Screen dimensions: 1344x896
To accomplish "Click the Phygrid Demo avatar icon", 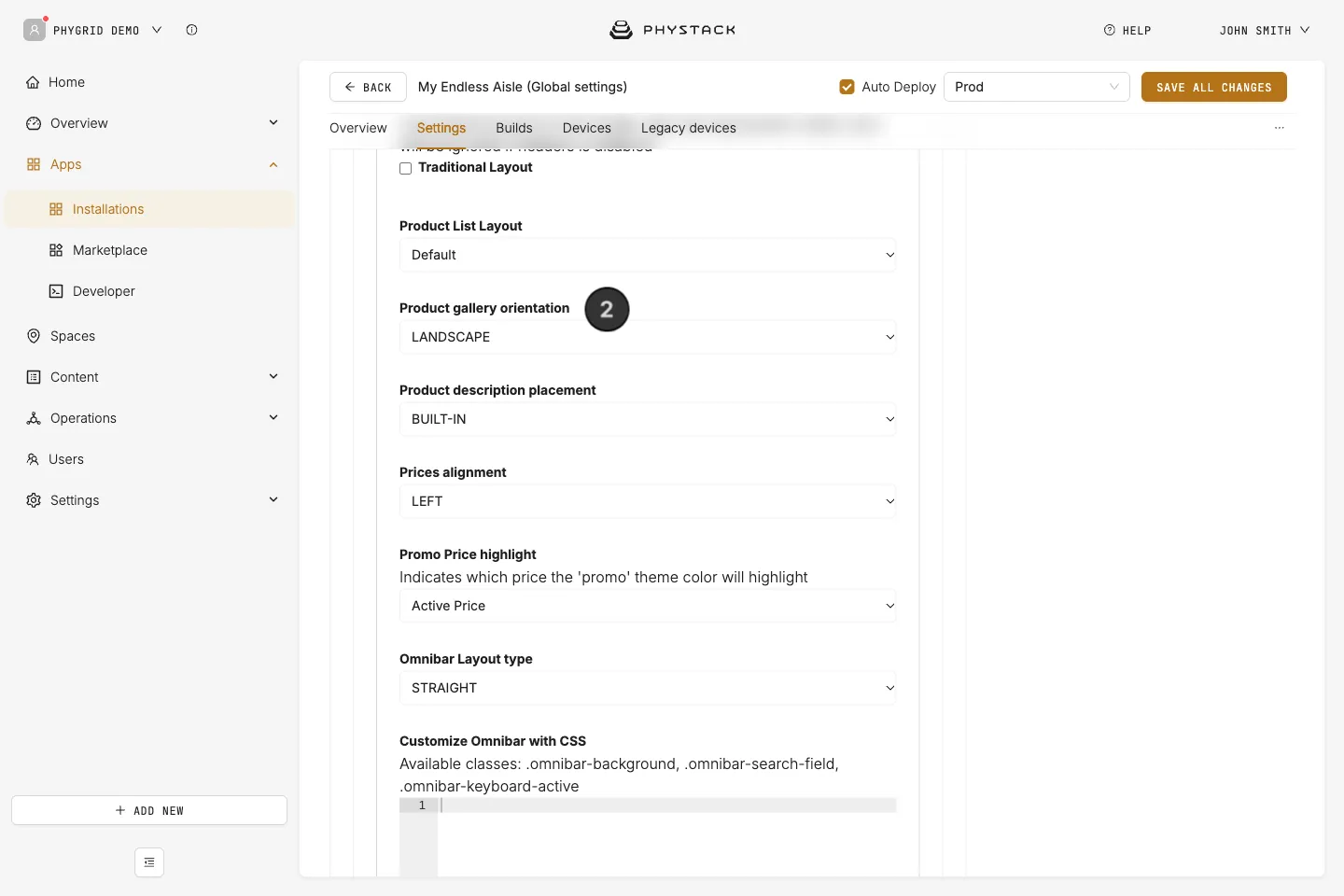I will click(x=35, y=30).
